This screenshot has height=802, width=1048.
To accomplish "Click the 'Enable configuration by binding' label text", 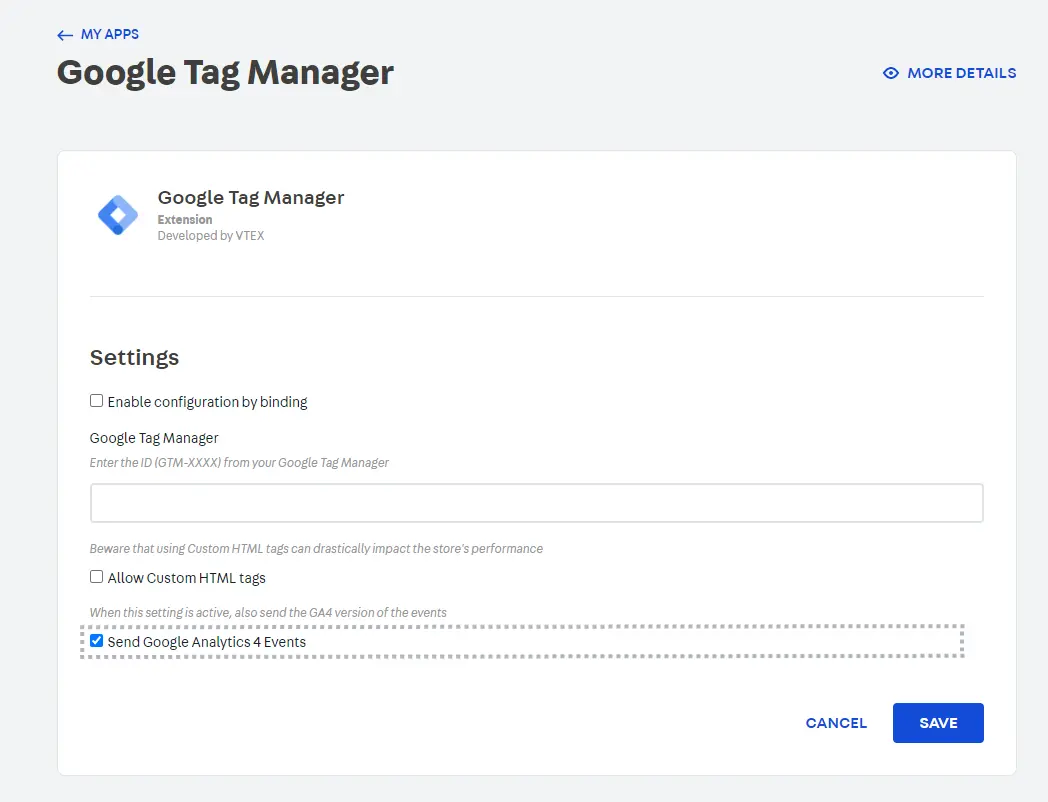I will (207, 402).
